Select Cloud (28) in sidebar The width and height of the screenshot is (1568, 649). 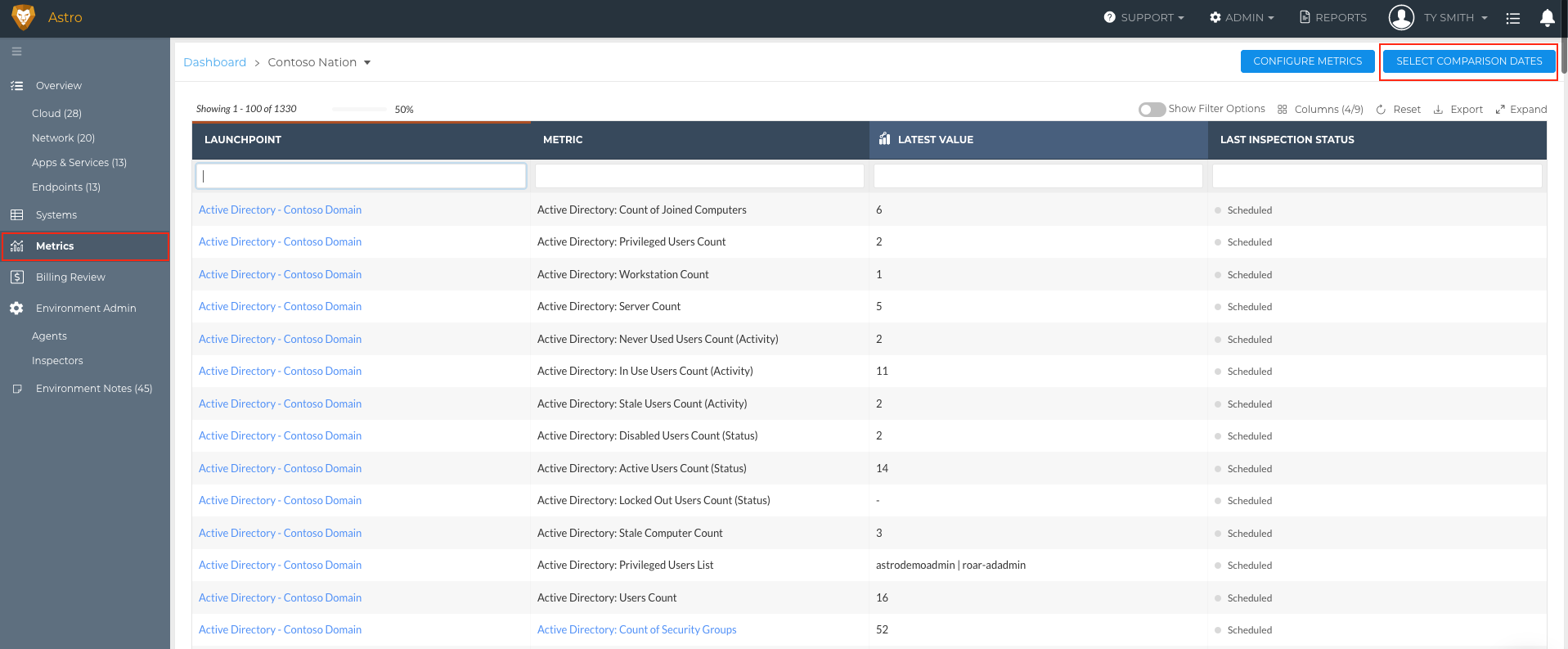pyautogui.click(x=56, y=114)
